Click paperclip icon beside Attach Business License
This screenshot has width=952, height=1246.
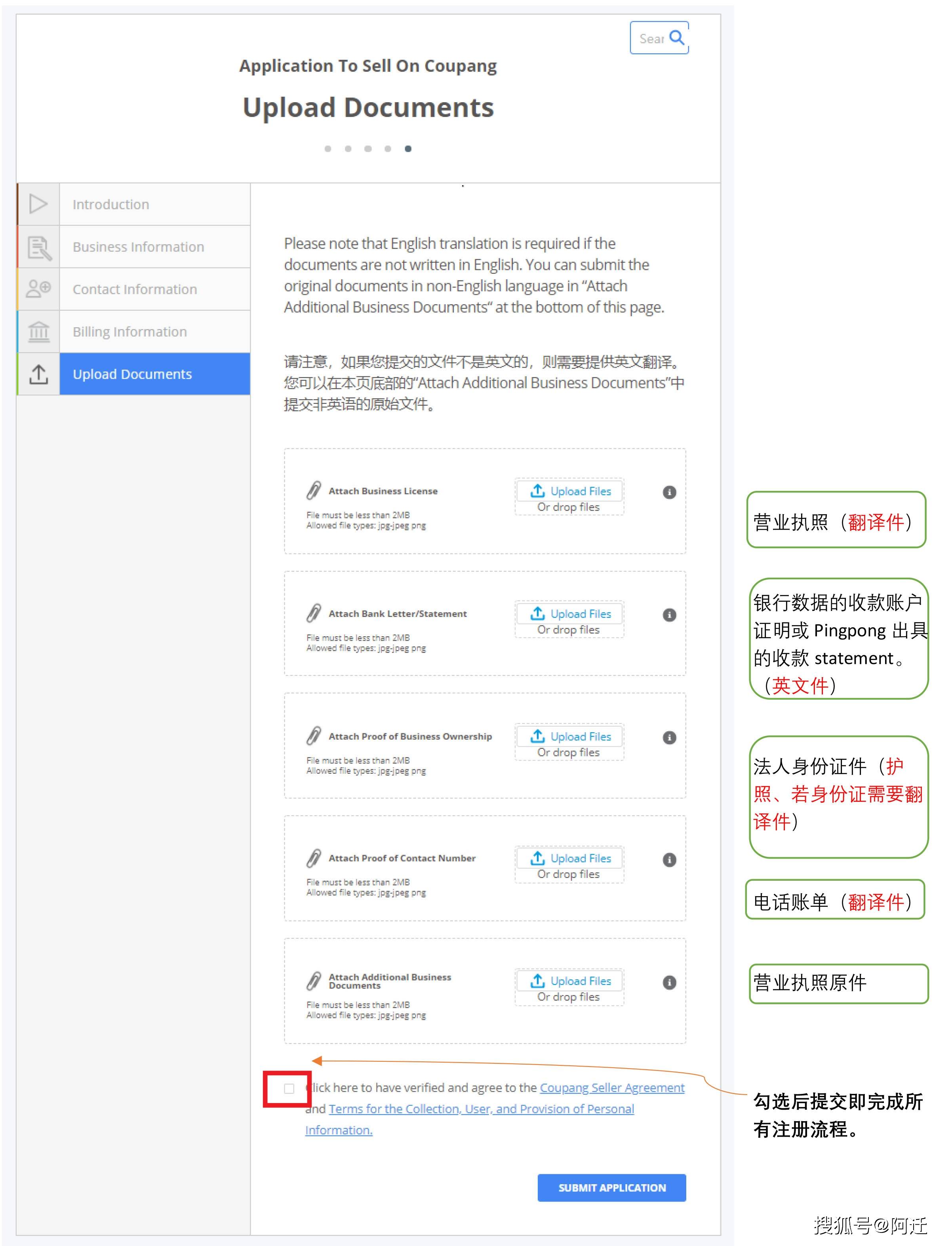pyautogui.click(x=313, y=490)
